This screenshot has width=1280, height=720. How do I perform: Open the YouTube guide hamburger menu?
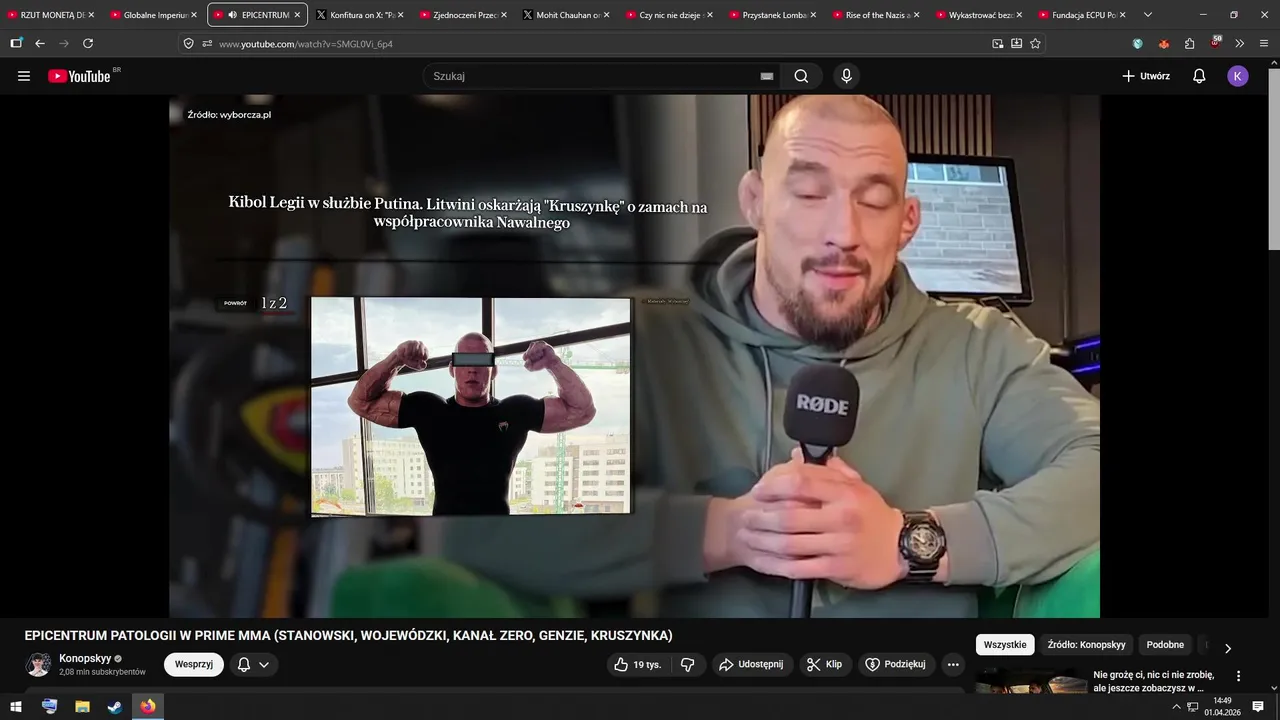[24, 76]
